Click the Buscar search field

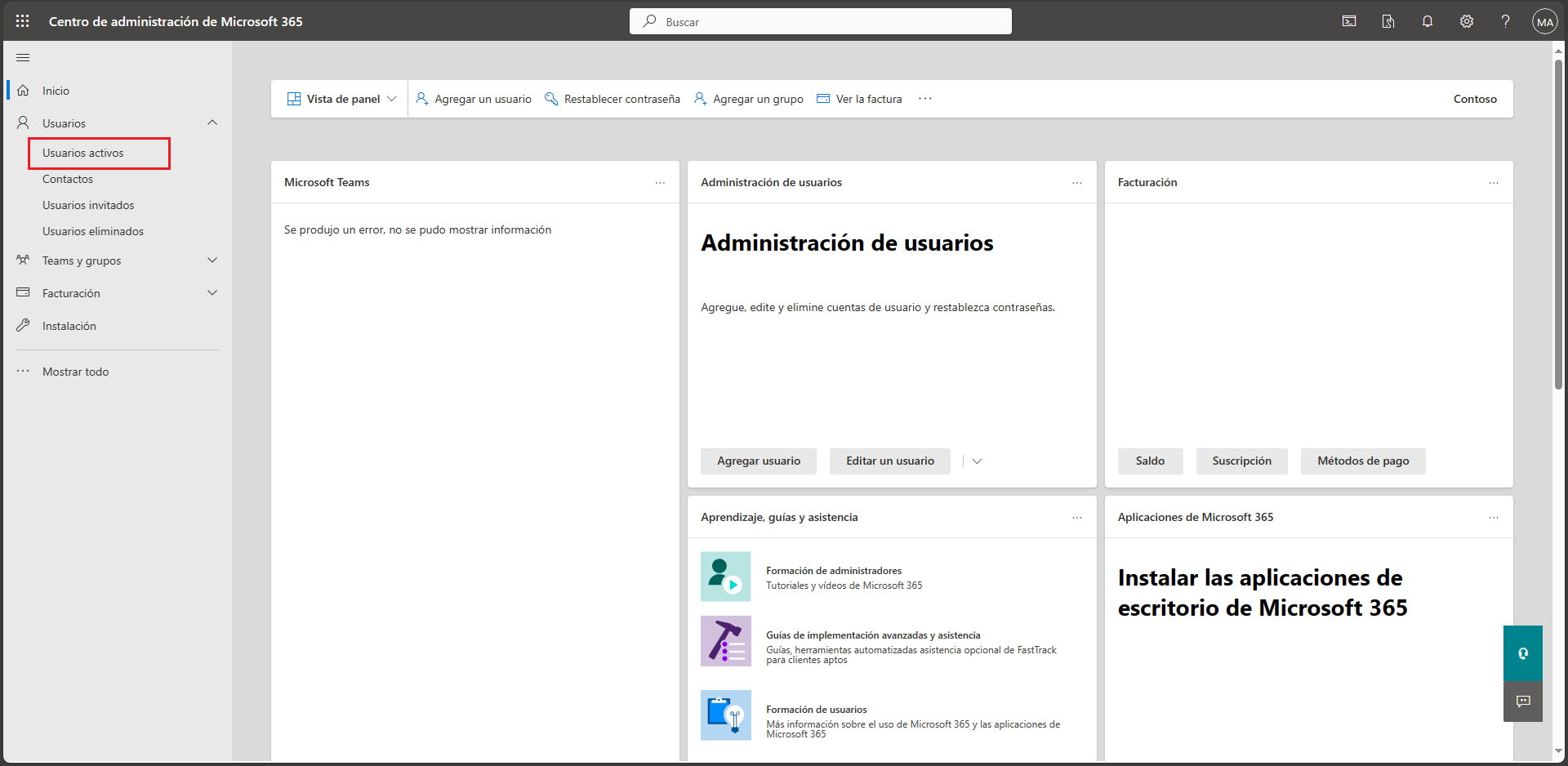point(821,21)
